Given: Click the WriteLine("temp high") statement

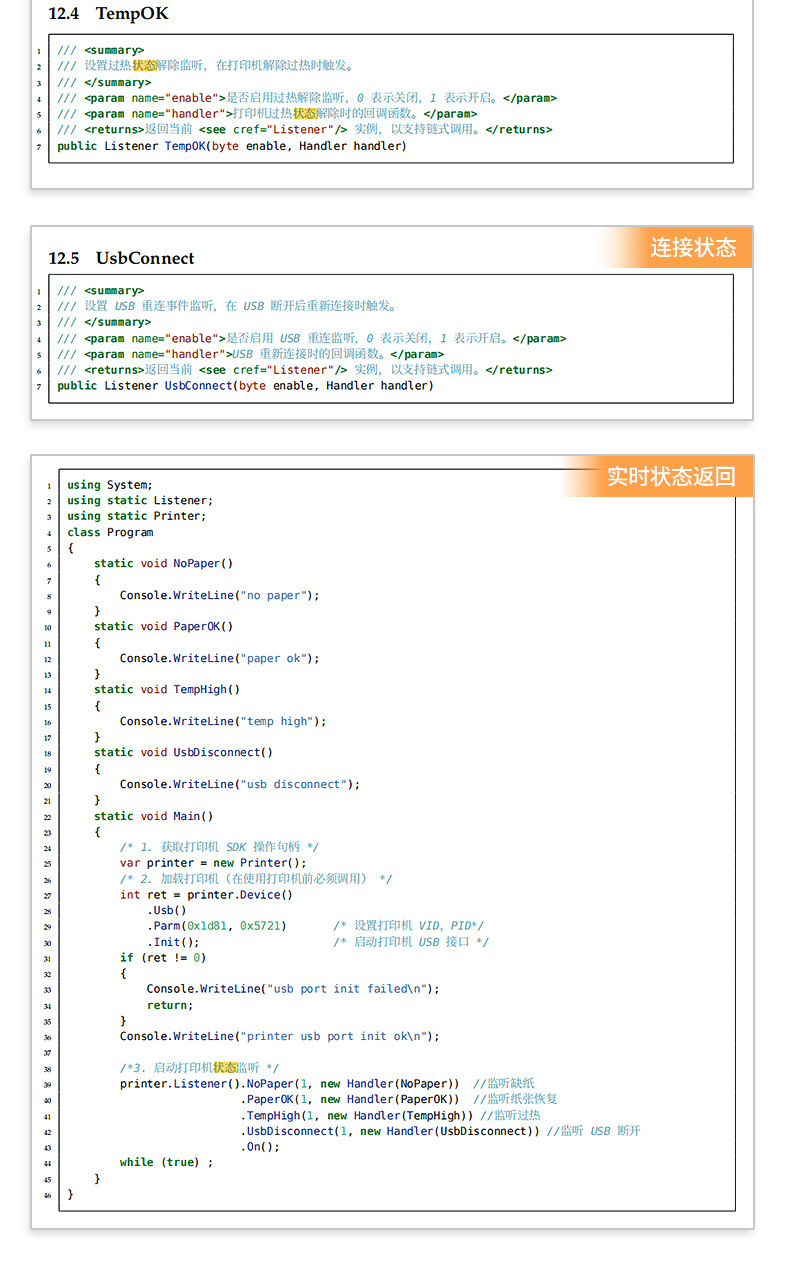Looking at the screenshot, I should coord(224,721).
